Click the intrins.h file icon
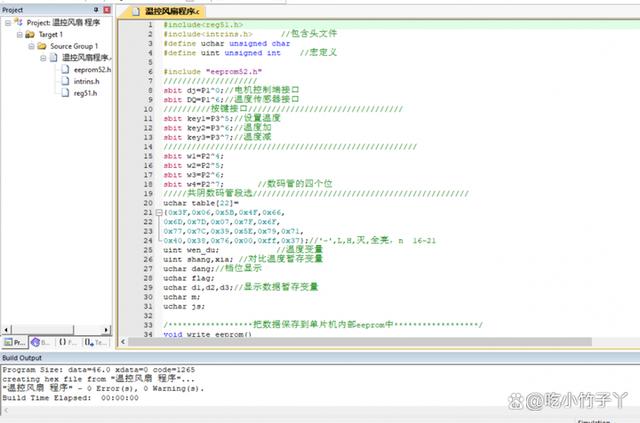 65,81
